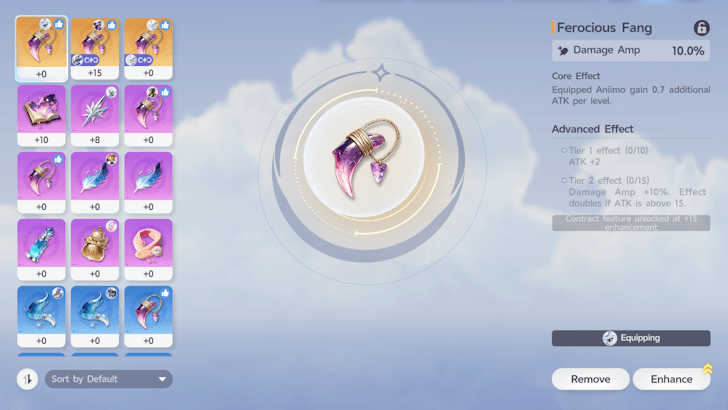The image size is (728, 410).
Task: Click the avatar icon on the Equipping bar
Action: click(610, 338)
